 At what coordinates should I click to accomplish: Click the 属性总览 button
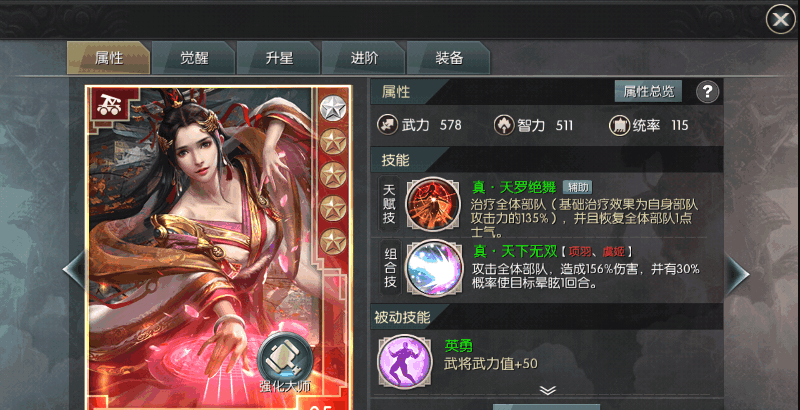pyautogui.click(x=648, y=92)
